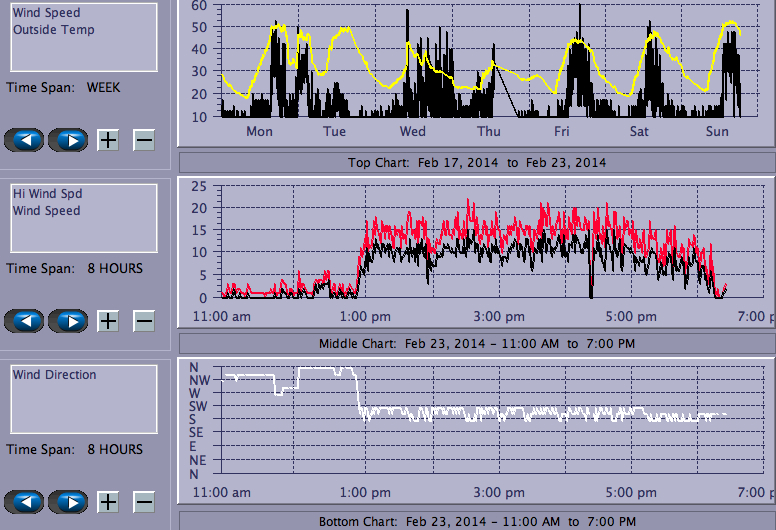Click the back arrow under the WEEK time span

[x=25, y=139]
